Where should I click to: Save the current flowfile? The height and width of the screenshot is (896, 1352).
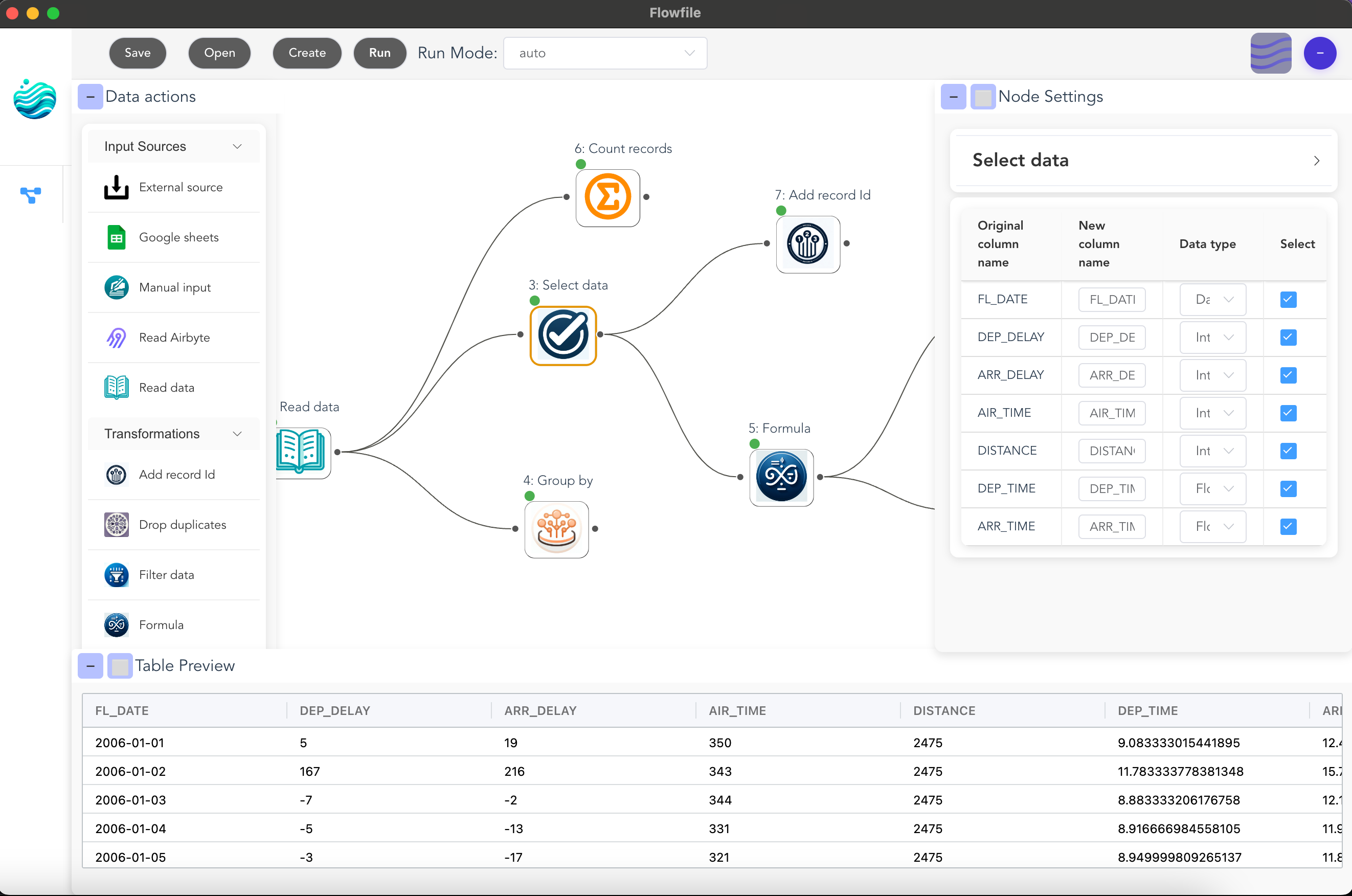137,53
